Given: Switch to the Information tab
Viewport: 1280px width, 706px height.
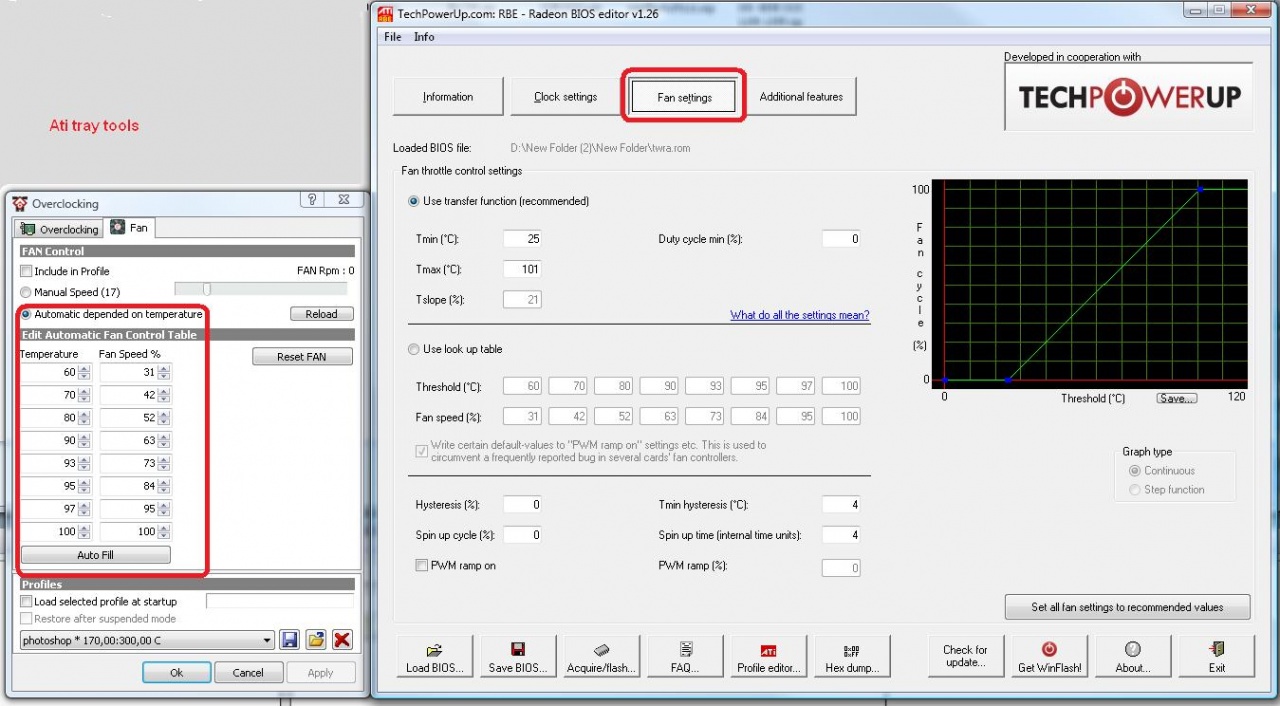Looking at the screenshot, I should pos(448,97).
